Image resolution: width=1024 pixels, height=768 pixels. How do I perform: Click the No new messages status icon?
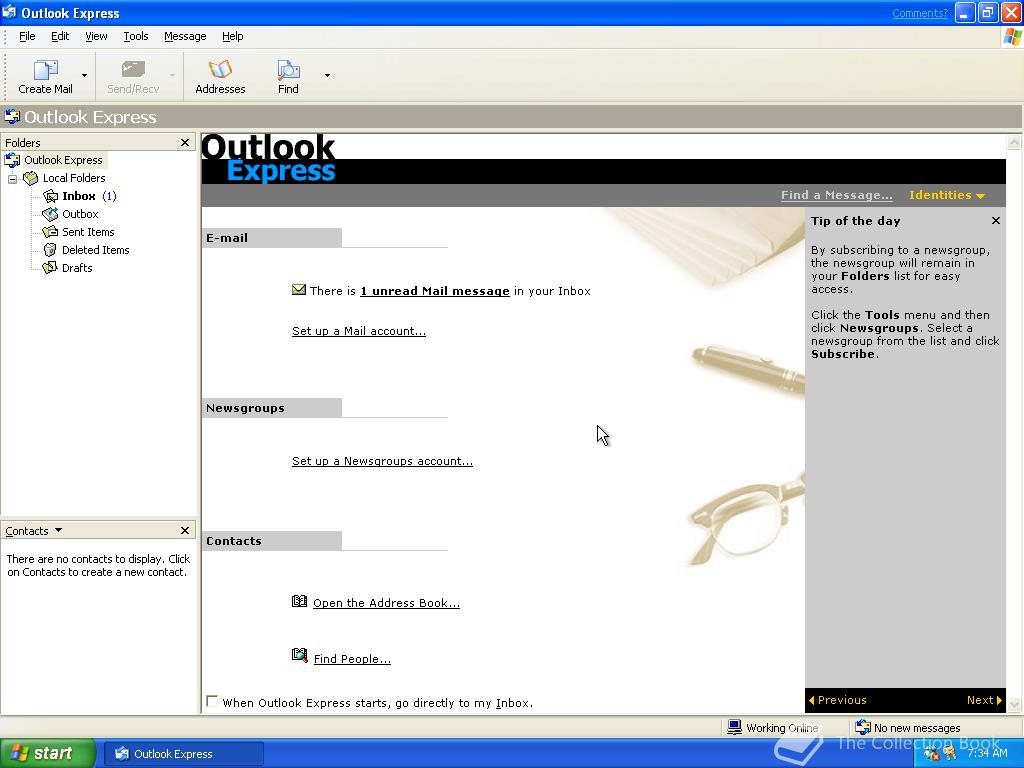tap(863, 727)
